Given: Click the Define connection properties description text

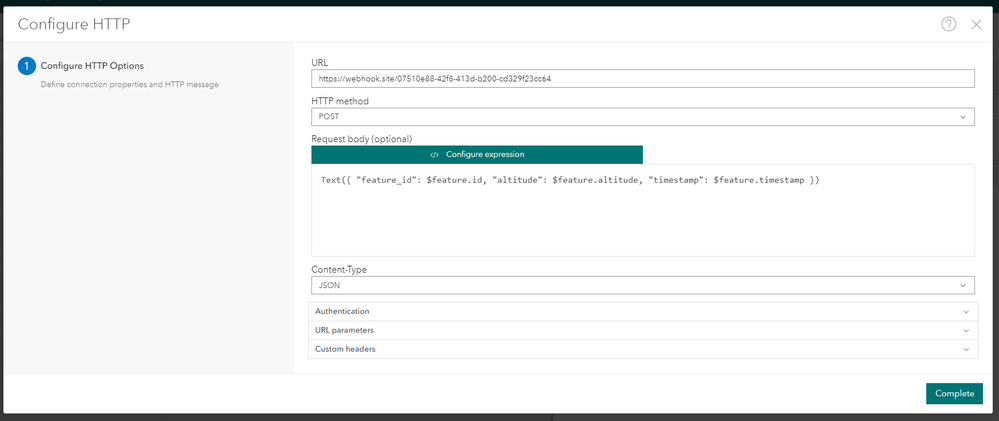Looking at the screenshot, I should pos(129,84).
